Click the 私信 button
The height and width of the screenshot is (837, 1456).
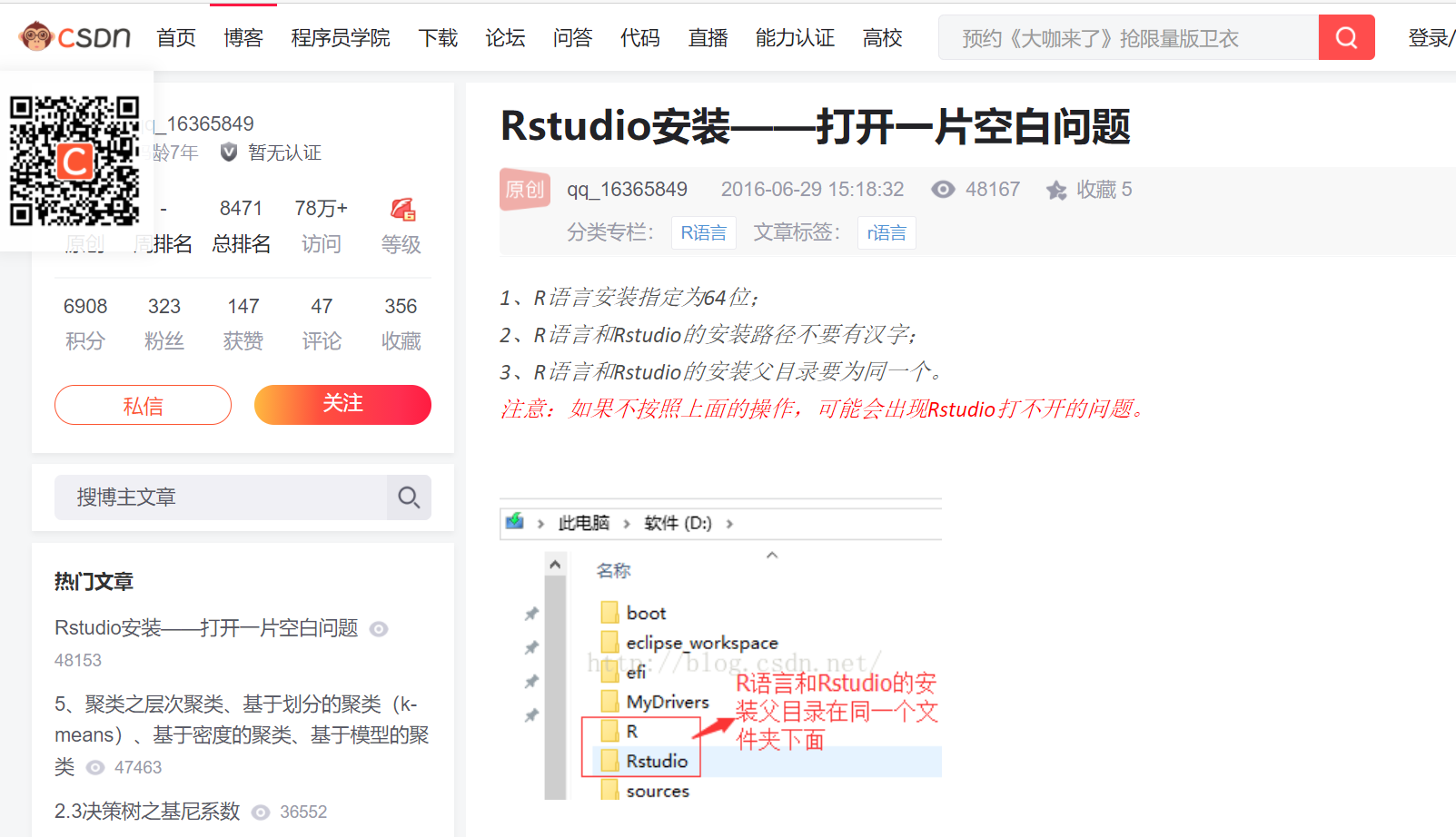tap(143, 405)
